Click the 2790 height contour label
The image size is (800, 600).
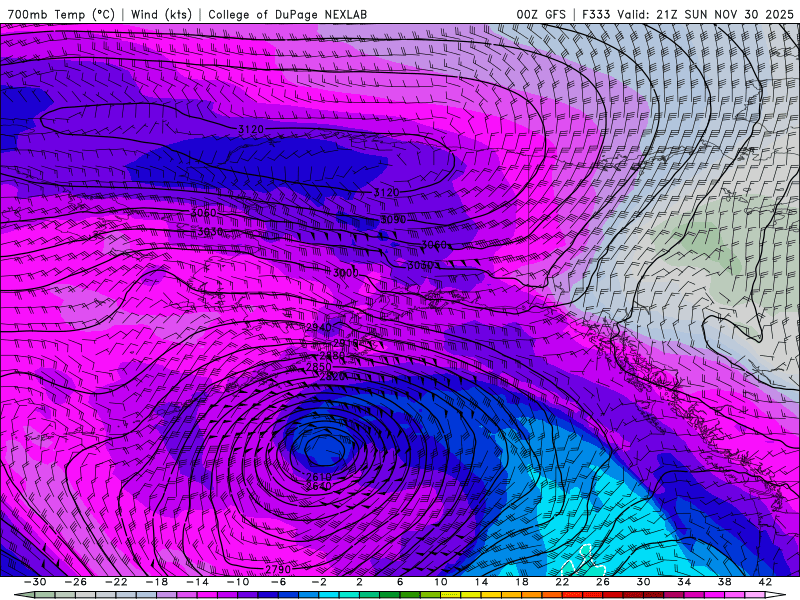click(278, 569)
